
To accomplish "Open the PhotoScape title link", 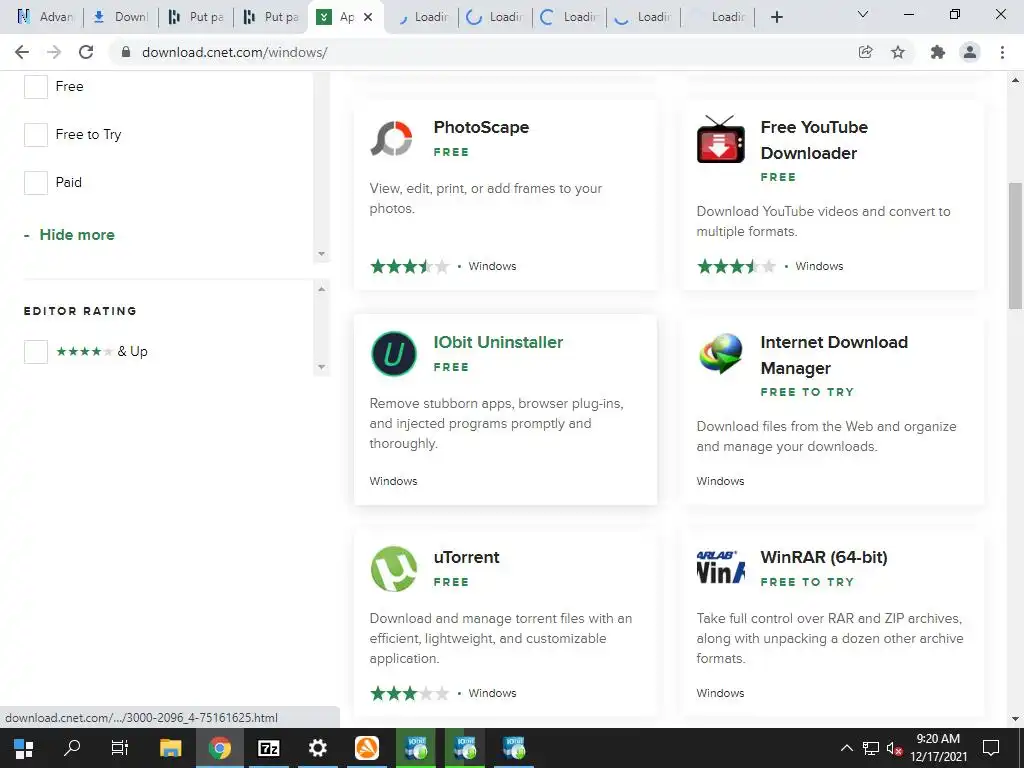I will pos(481,127).
